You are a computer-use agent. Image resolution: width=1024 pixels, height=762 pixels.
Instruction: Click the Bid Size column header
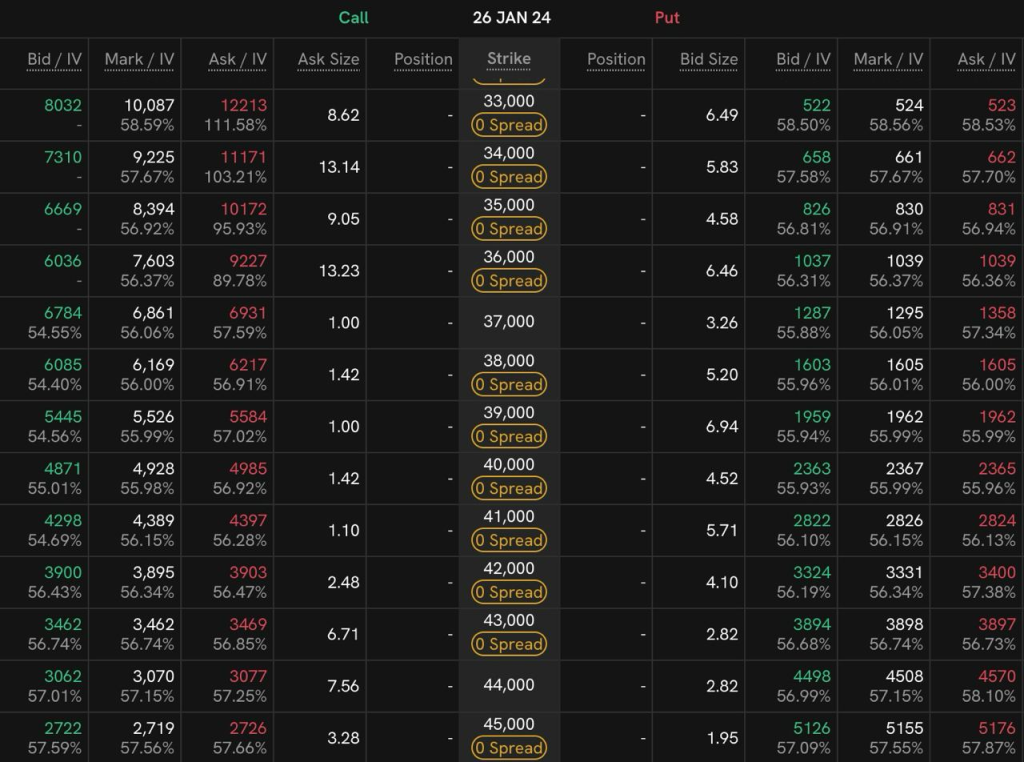[x=708, y=59]
